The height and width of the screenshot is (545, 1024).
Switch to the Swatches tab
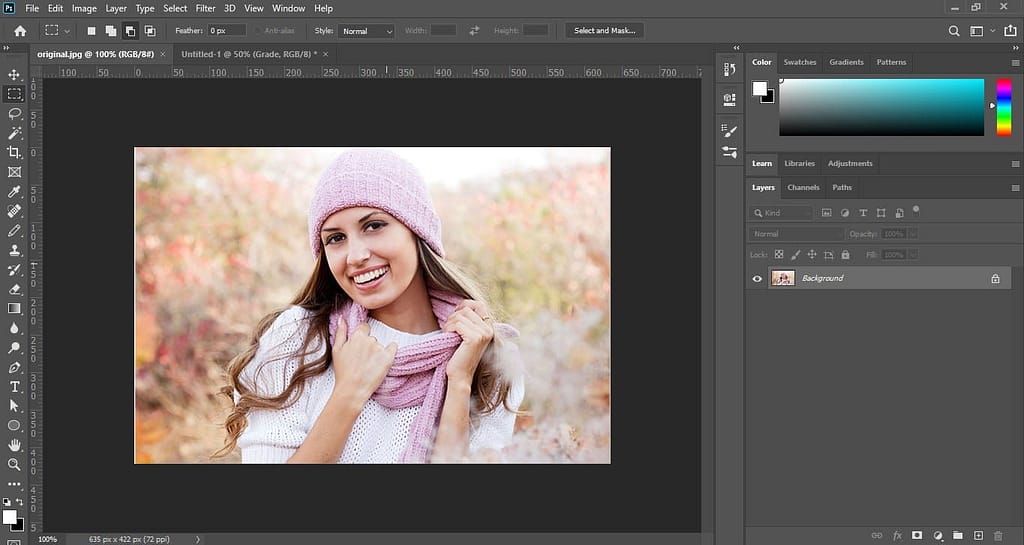click(x=800, y=62)
